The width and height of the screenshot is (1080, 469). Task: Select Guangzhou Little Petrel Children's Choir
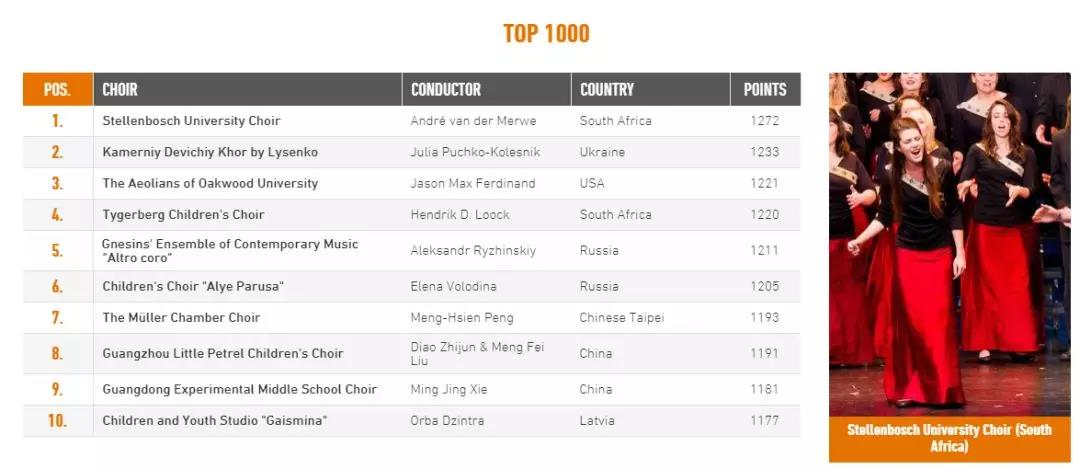[x=222, y=353]
